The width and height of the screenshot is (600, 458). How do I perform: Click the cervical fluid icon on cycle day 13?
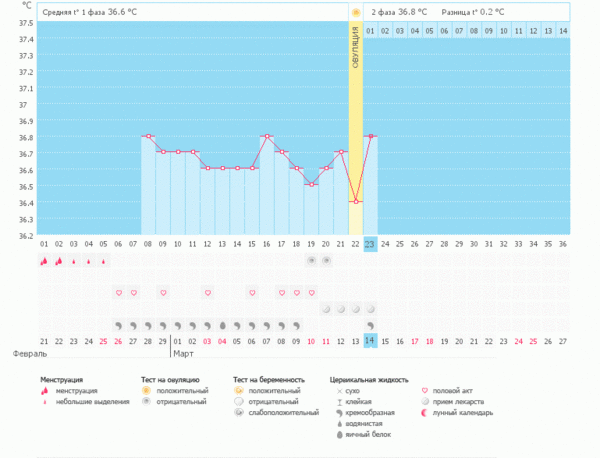222,325
